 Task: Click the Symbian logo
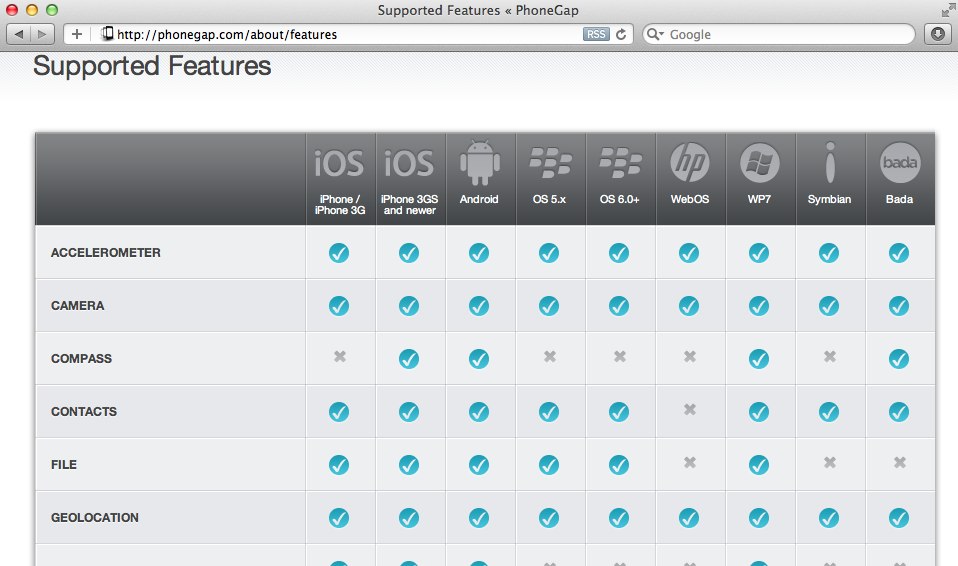(x=830, y=163)
